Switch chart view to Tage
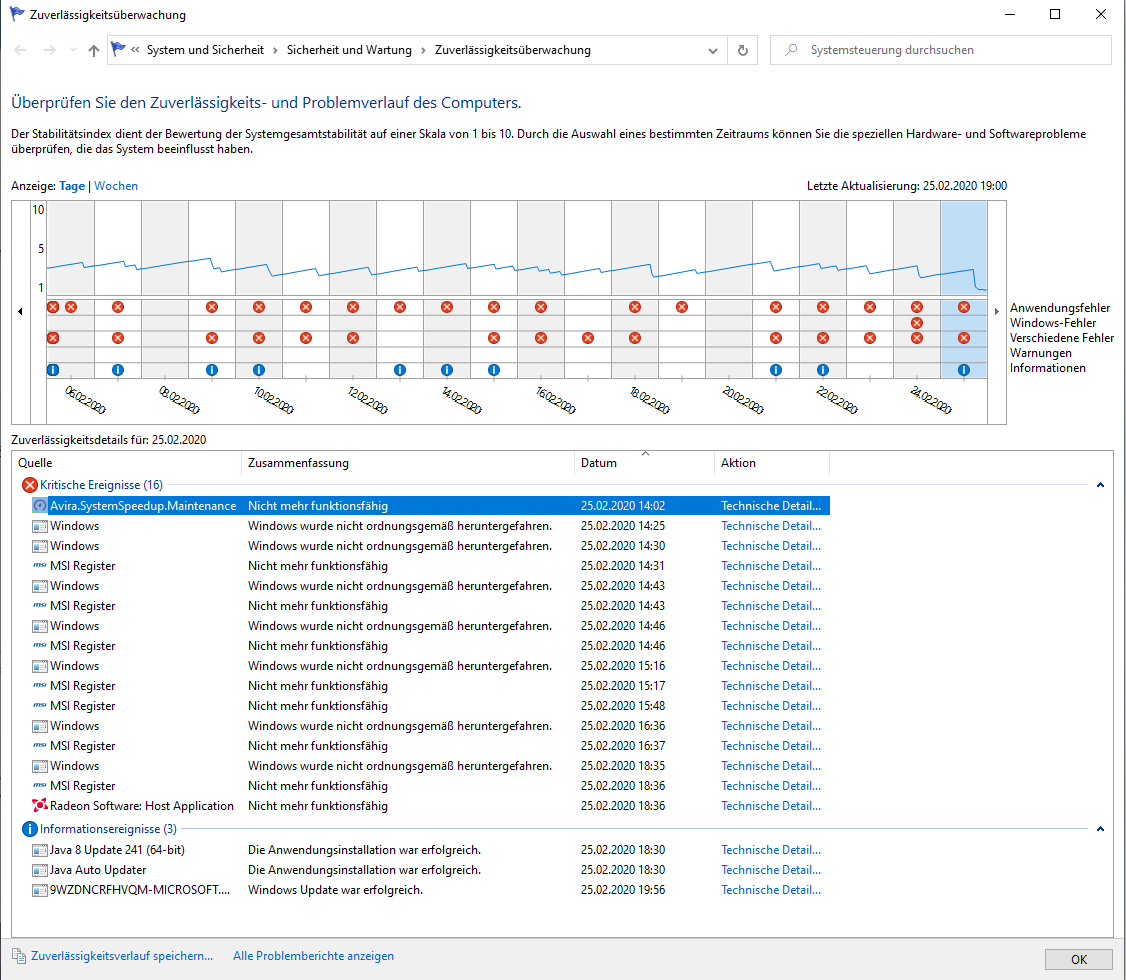1126x980 pixels. pyautogui.click(x=72, y=186)
